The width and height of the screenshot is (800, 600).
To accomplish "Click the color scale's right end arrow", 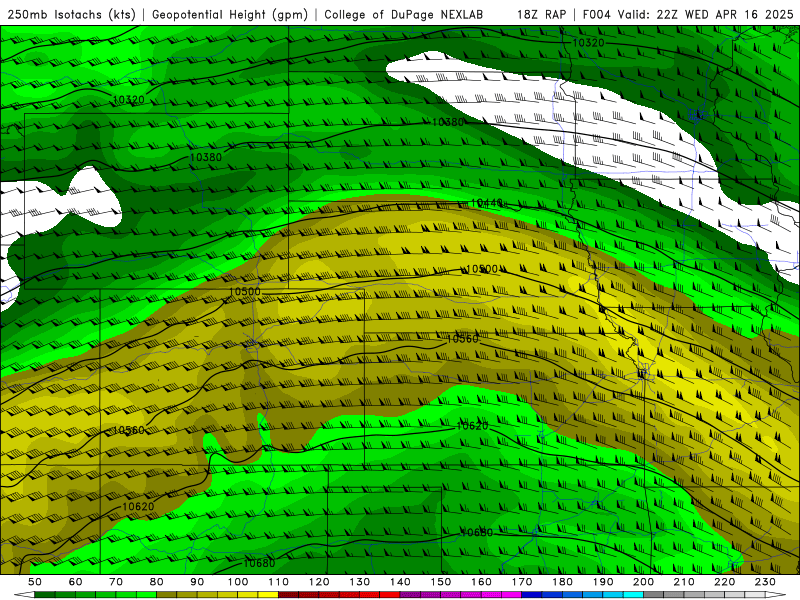I will coord(776,595).
